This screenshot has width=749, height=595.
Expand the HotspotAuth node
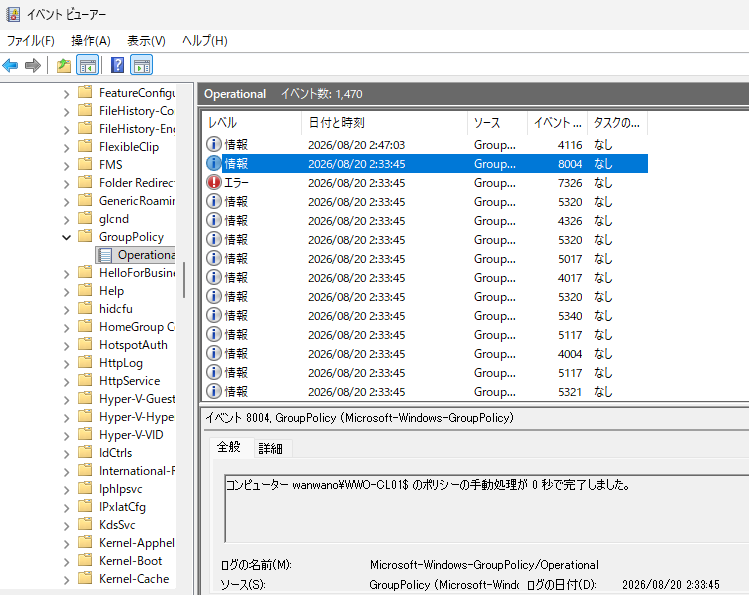click(66, 346)
